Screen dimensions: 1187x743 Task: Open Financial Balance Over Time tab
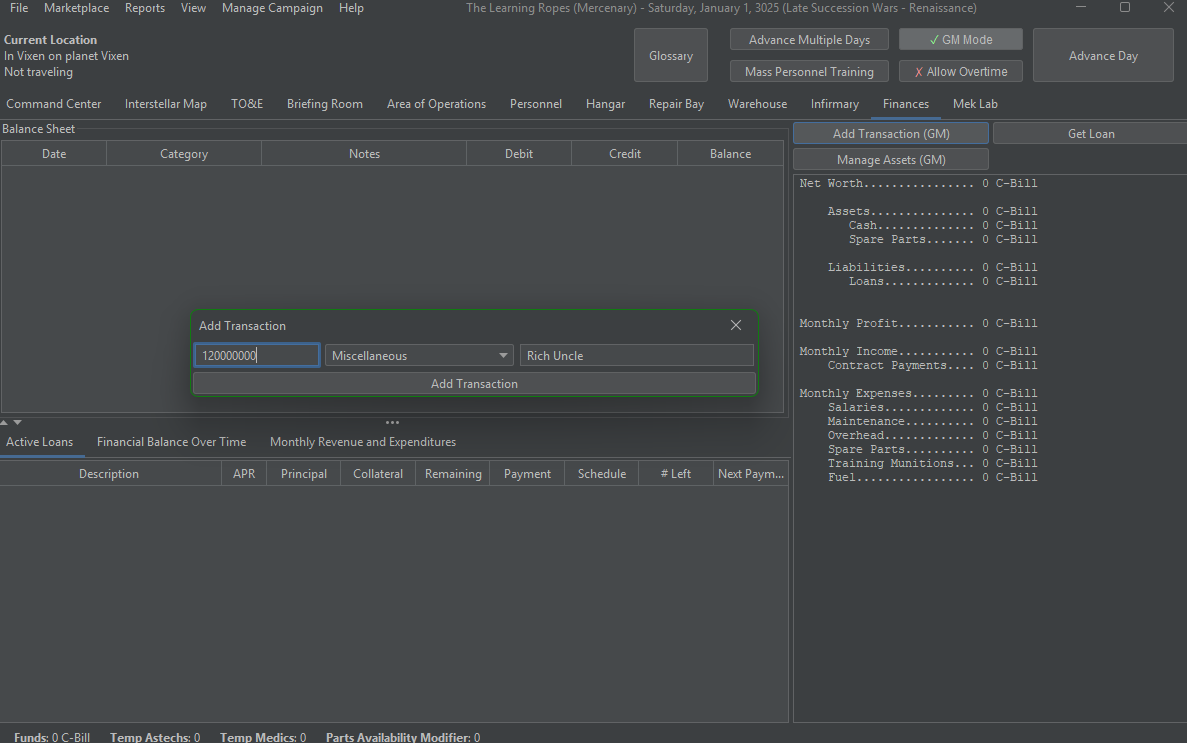click(171, 442)
